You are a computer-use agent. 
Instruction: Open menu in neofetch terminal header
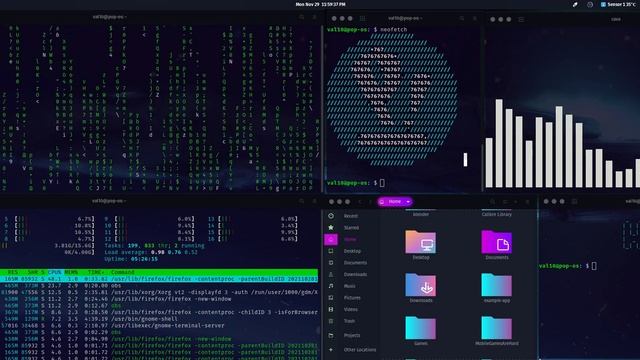pyautogui.click(x=475, y=18)
